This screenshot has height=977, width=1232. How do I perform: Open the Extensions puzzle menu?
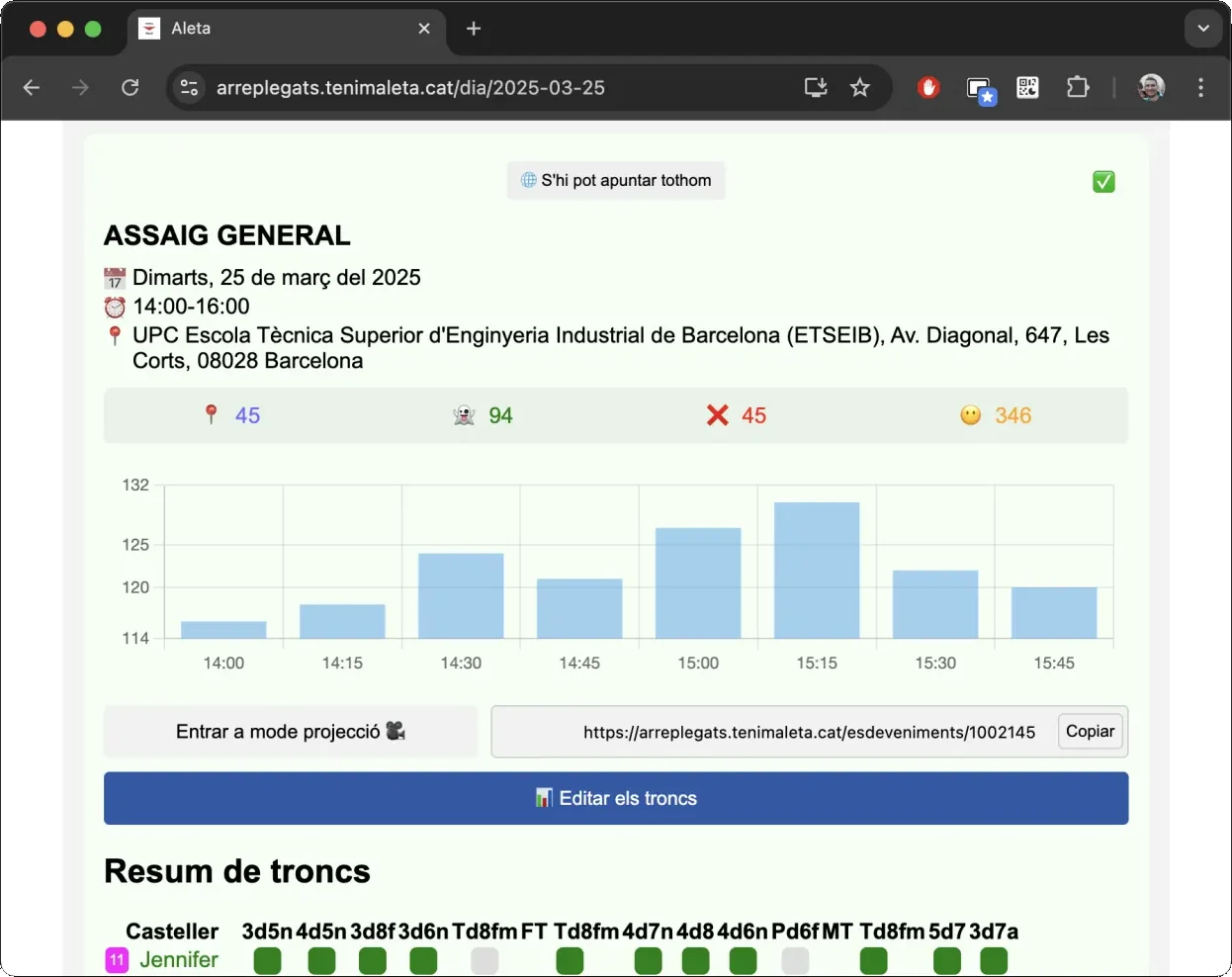(1078, 88)
